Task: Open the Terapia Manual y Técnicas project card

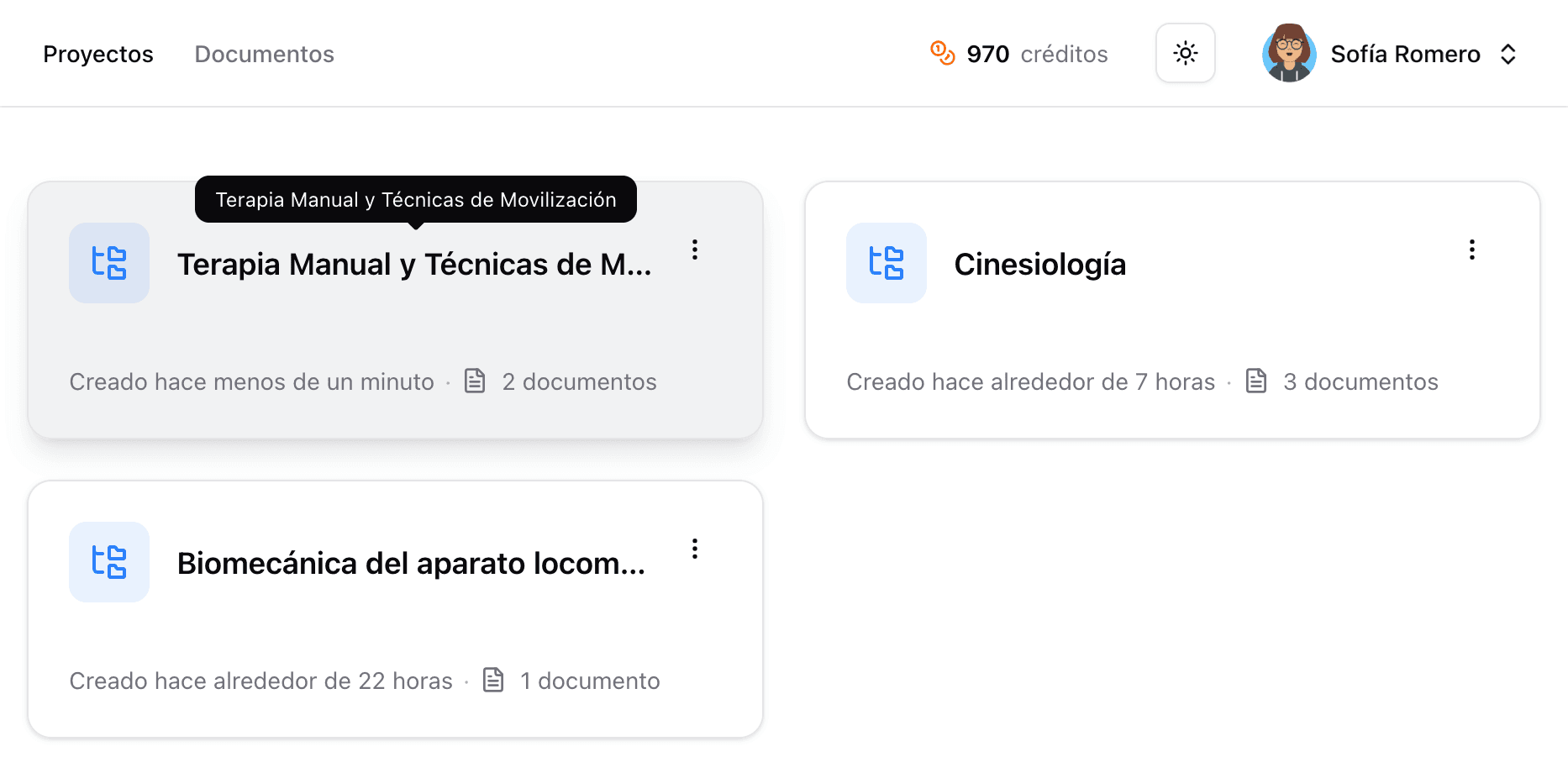Action: click(x=395, y=336)
